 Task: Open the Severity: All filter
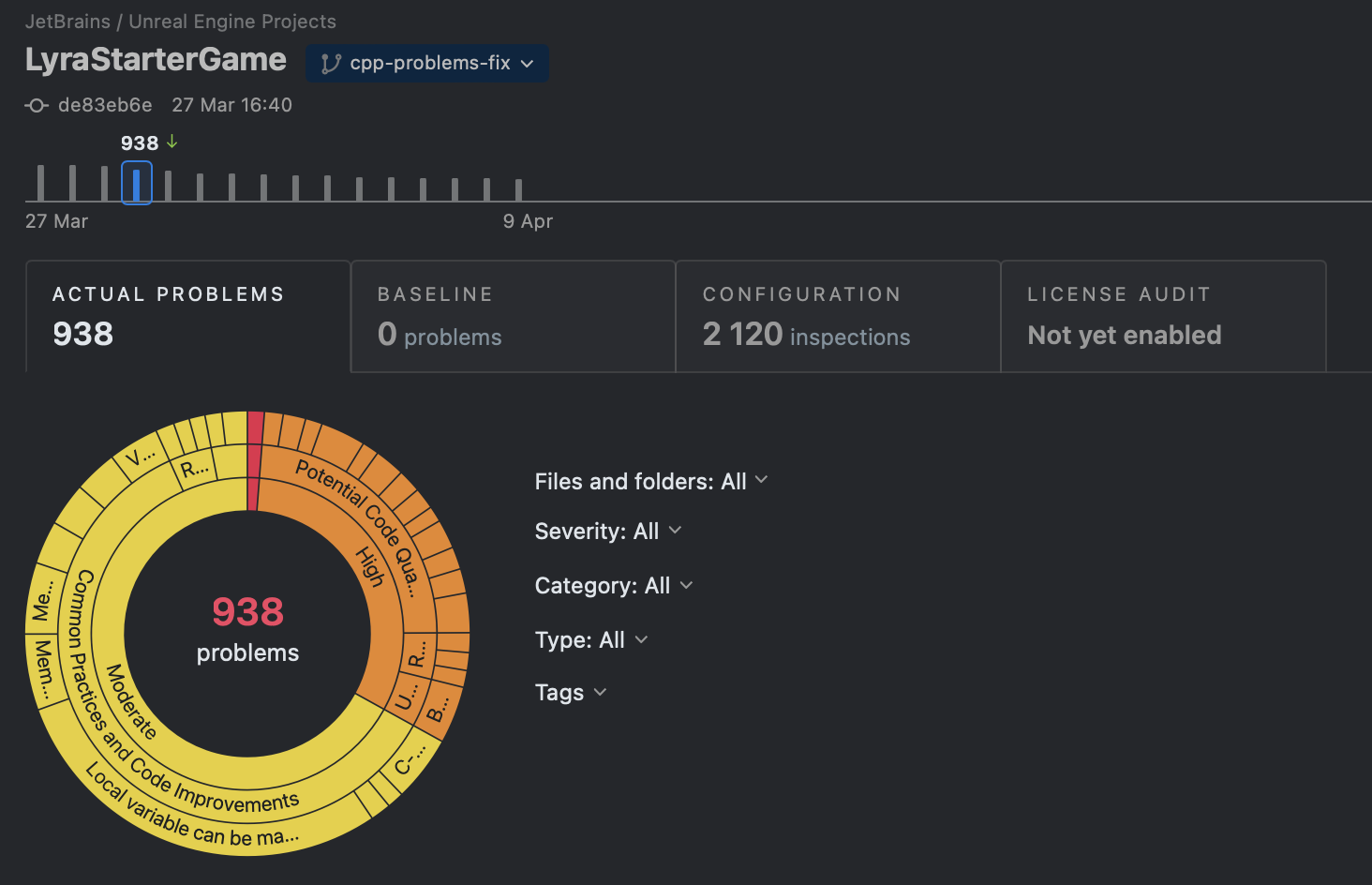coord(608,532)
